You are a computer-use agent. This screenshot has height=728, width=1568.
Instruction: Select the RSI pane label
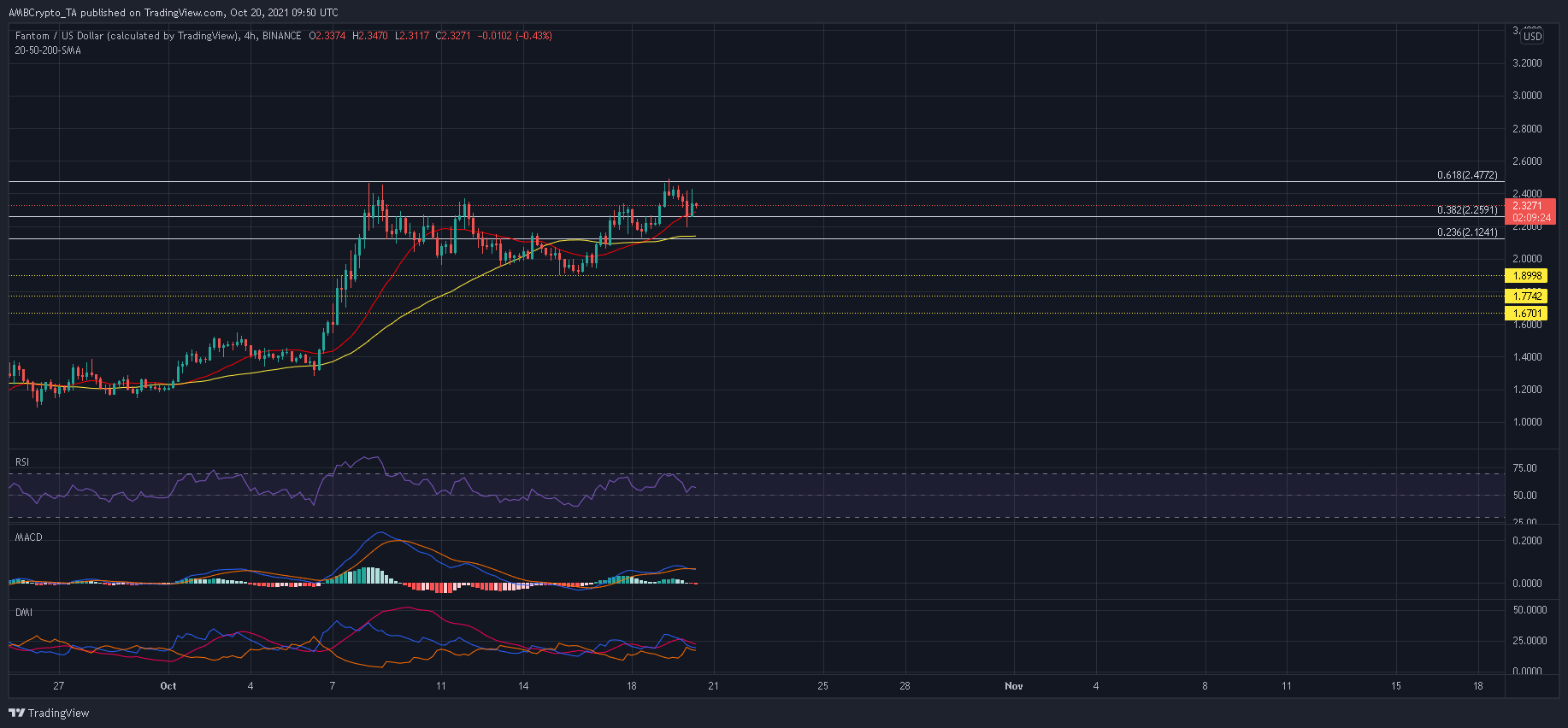click(x=22, y=462)
